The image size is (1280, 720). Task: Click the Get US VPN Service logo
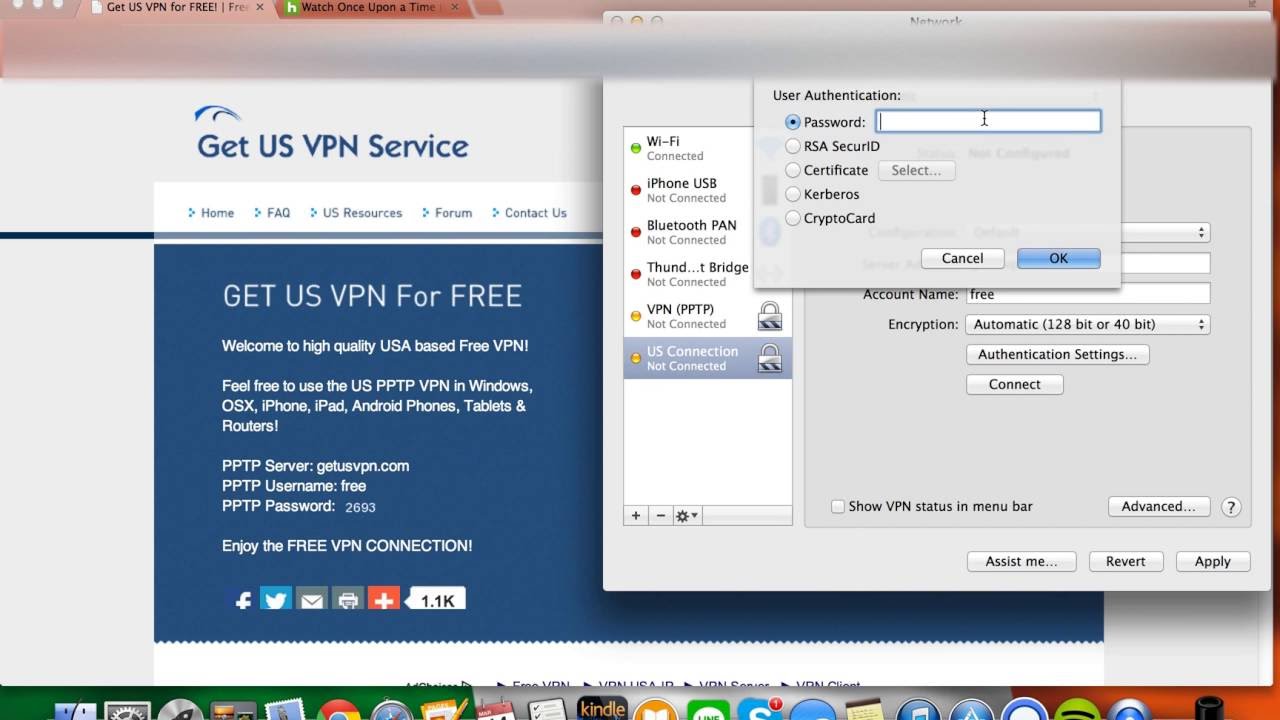coord(332,133)
